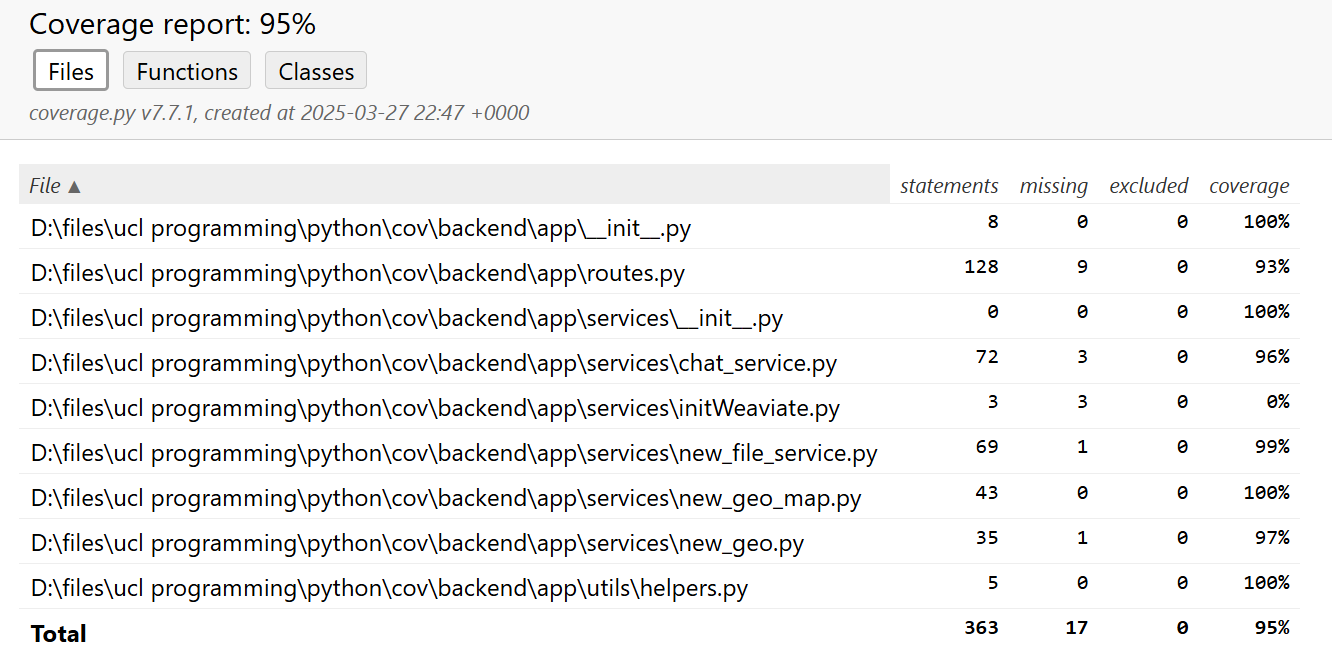Switch to the Functions tab
Viewport: 1332px width, 662px height.
pyautogui.click(x=187, y=71)
